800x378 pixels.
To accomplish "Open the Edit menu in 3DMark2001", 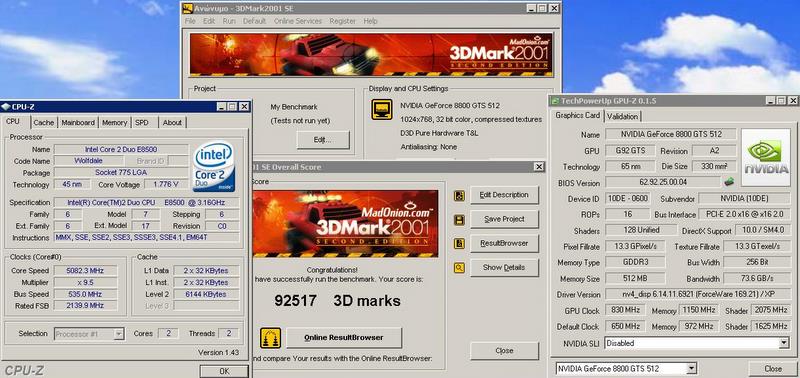I will click(x=209, y=21).
